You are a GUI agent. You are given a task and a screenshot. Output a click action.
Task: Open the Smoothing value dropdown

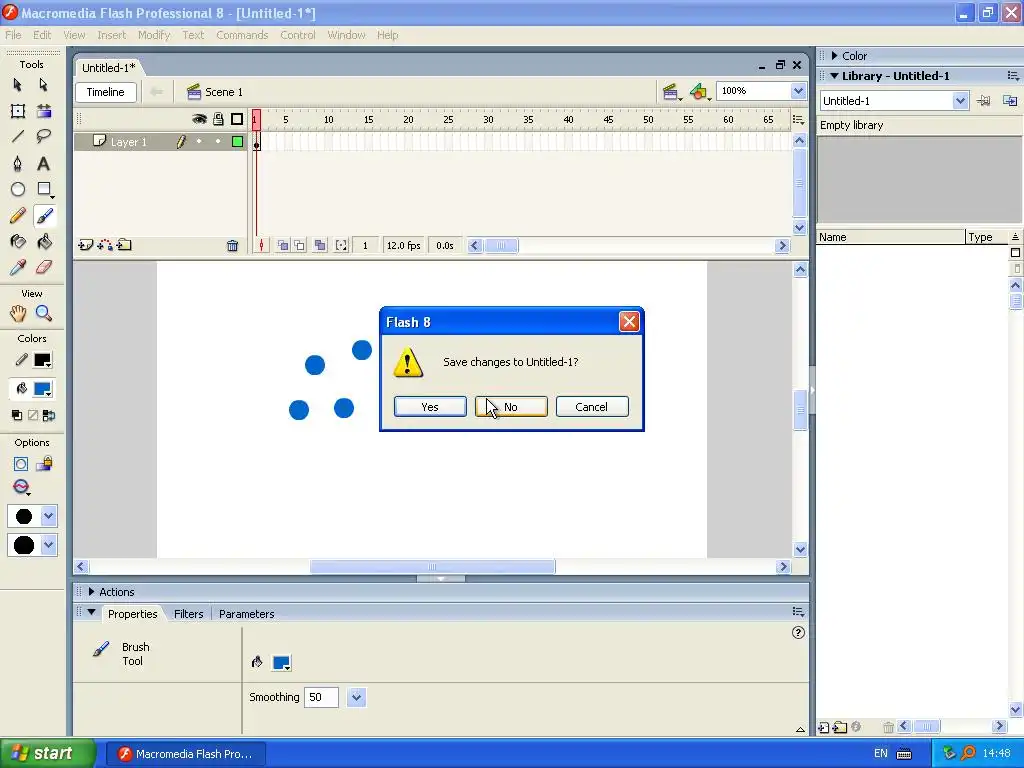[356, 697]
